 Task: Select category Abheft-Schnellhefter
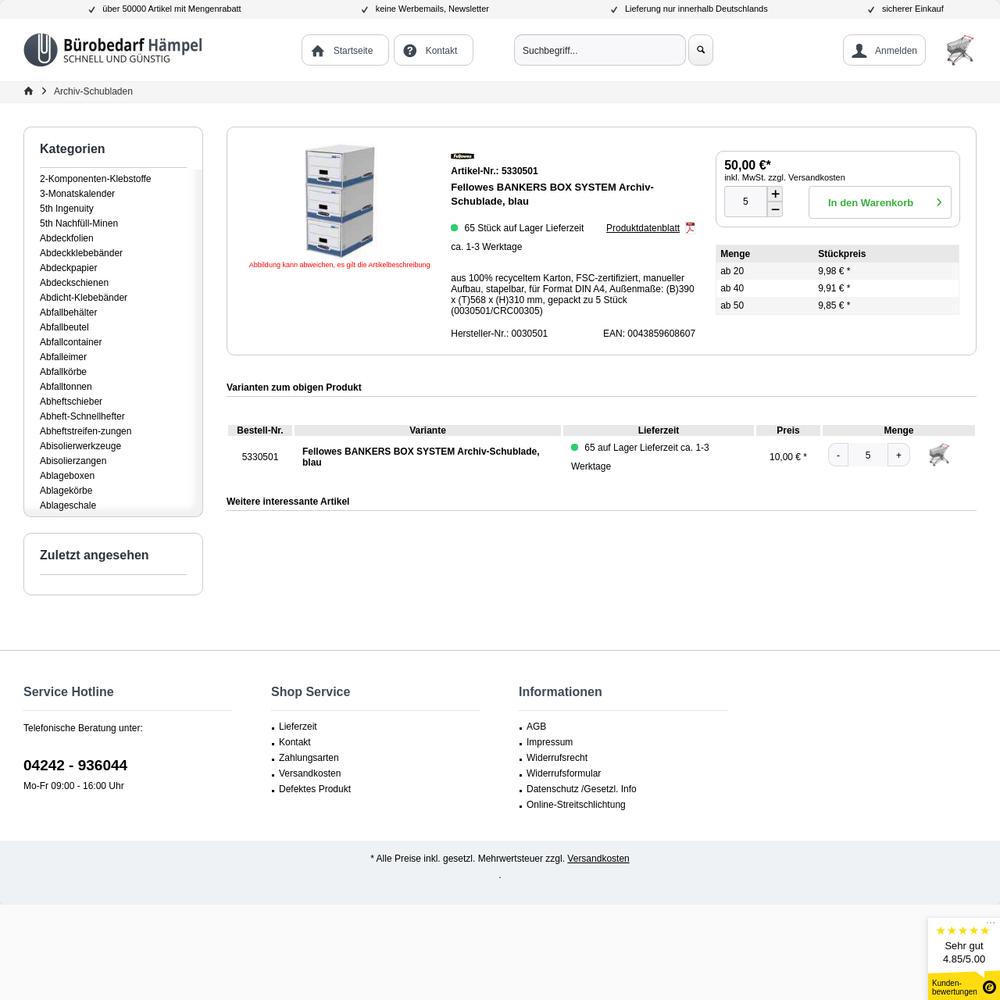tap(82, 416)
